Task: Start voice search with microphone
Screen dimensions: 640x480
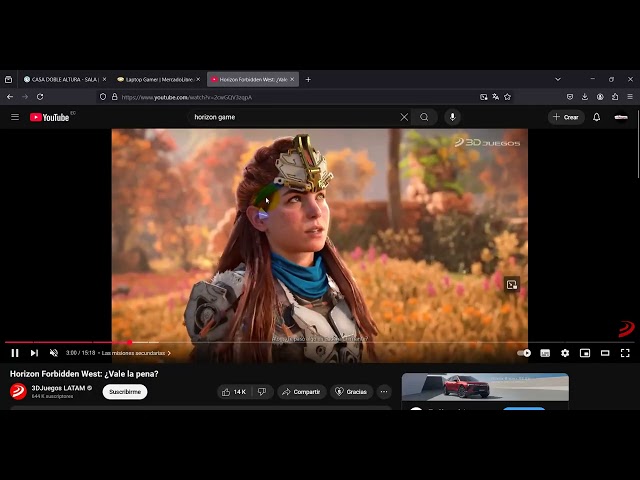Action: [x=452, y=117]
